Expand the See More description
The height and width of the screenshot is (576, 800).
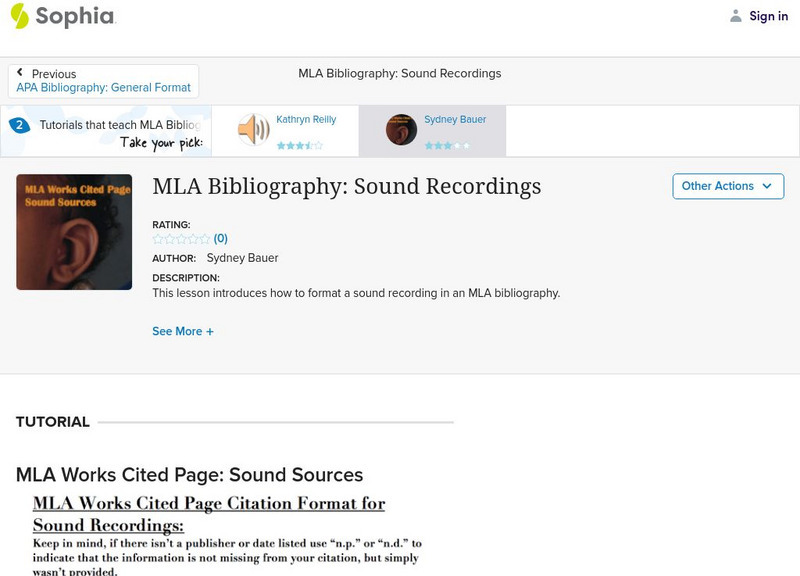[183, 331]
